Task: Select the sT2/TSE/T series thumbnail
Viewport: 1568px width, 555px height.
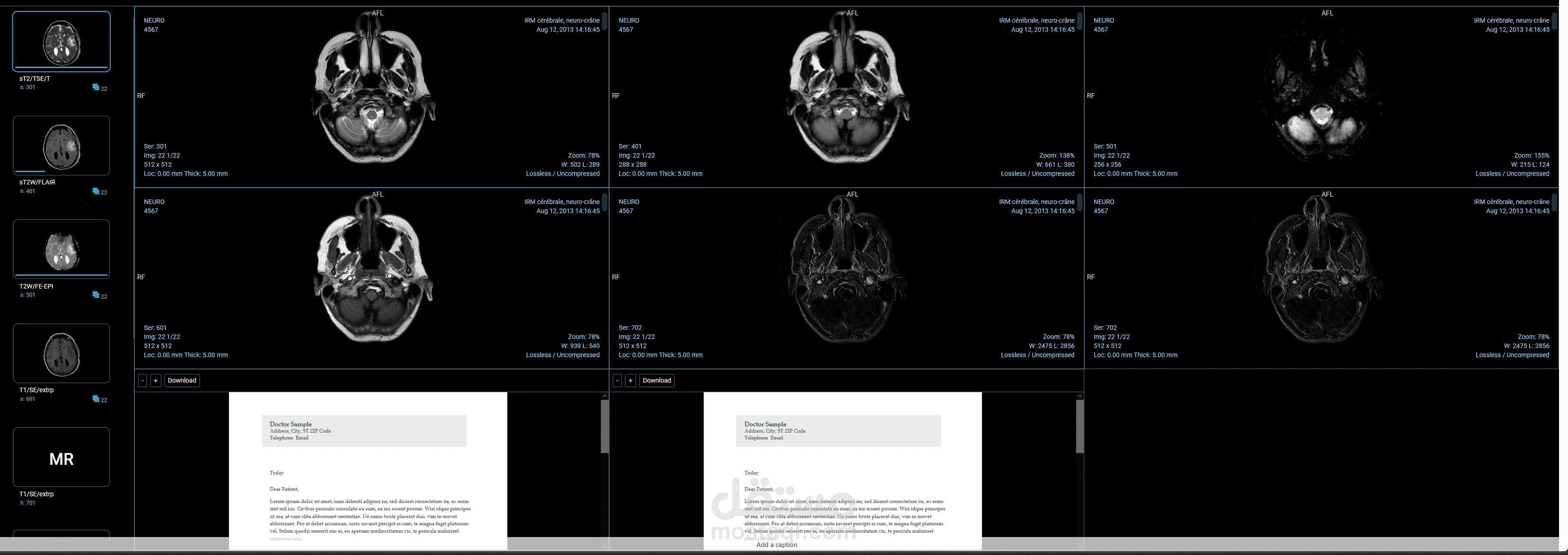Action: coord(61,42)
